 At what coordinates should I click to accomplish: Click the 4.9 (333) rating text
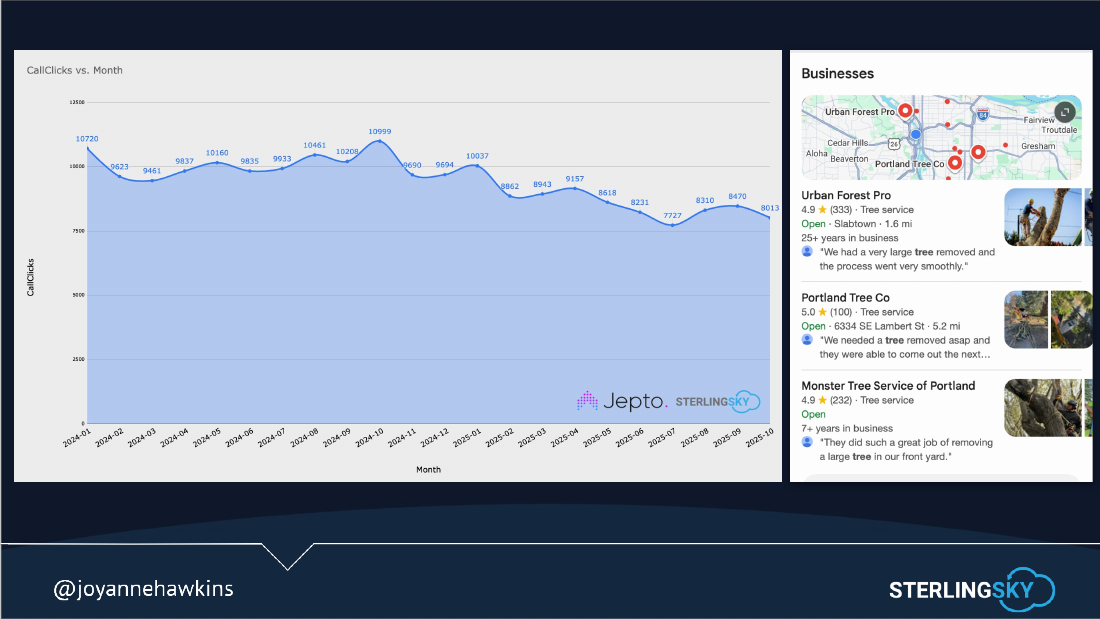point(826,210)
